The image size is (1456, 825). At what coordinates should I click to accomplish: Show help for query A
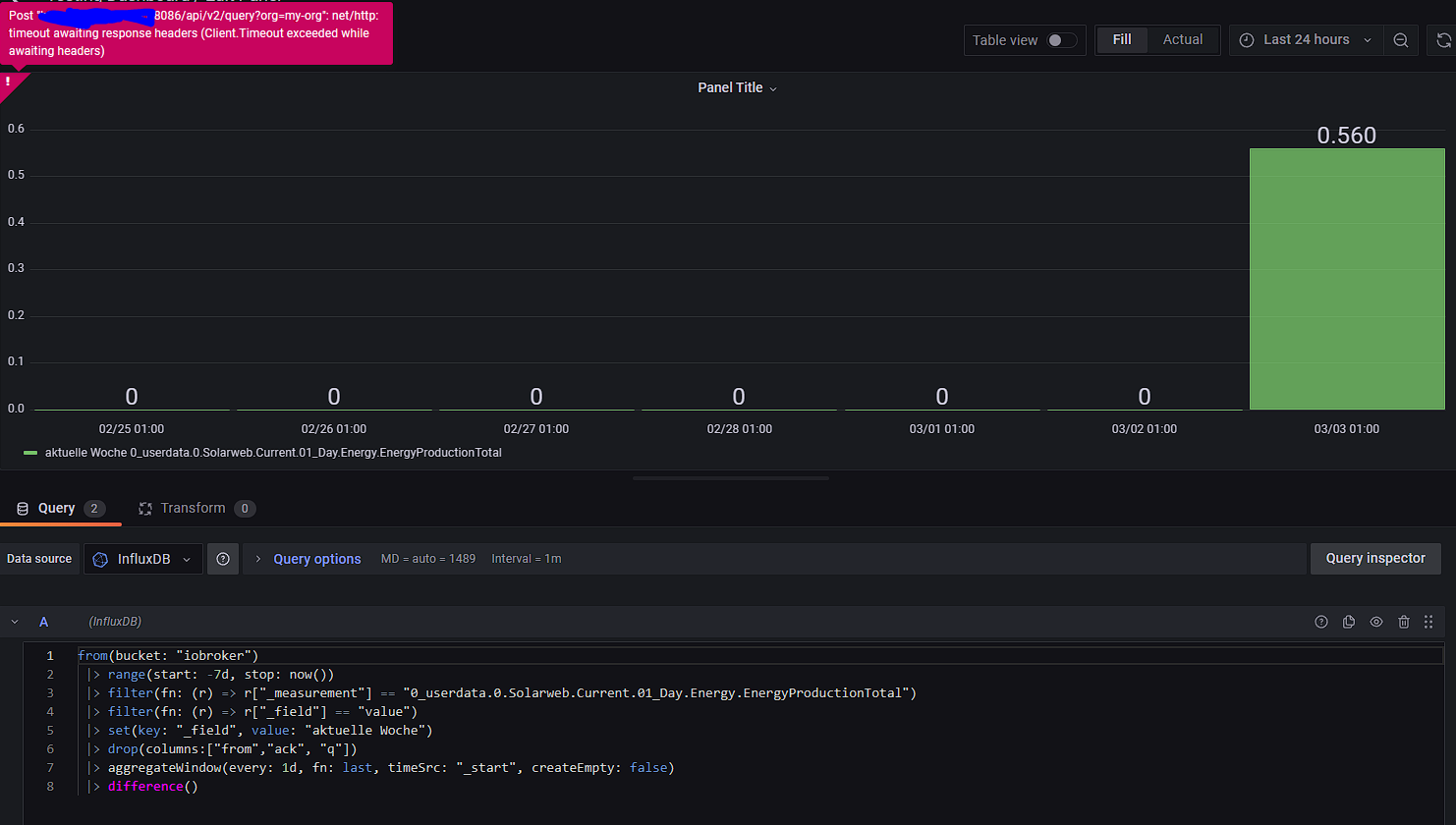coord(1321,622)
